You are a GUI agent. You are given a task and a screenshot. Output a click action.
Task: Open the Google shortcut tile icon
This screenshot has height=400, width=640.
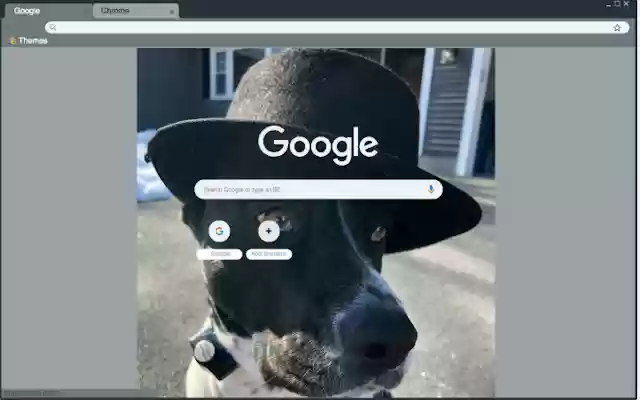point(220,231)
